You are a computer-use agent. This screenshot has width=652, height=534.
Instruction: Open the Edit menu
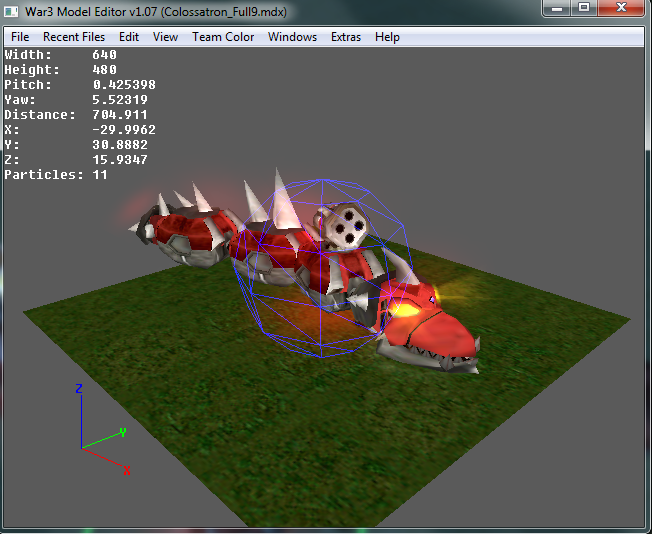point(129,37)
